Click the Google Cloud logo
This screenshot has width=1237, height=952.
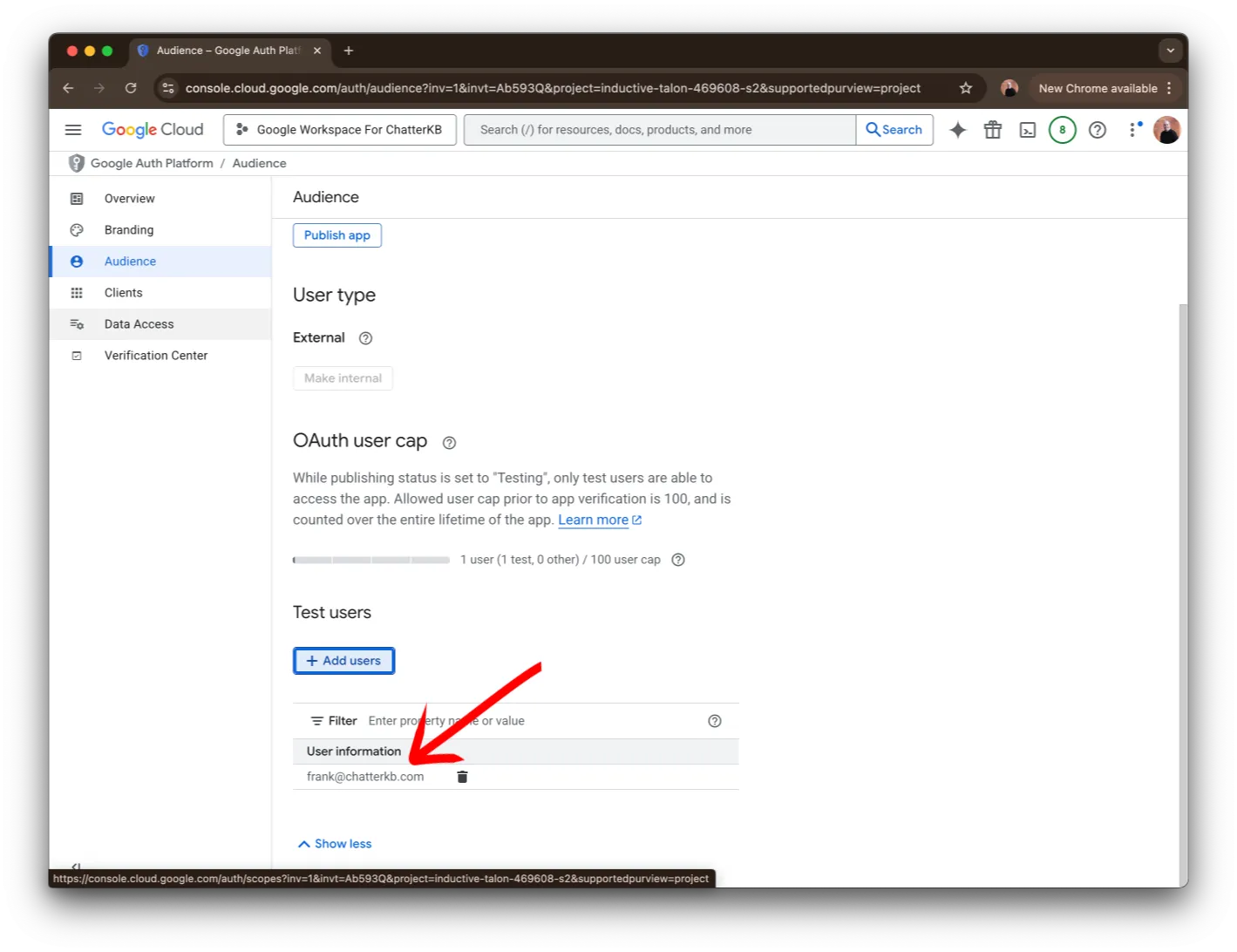pos(153,130)
